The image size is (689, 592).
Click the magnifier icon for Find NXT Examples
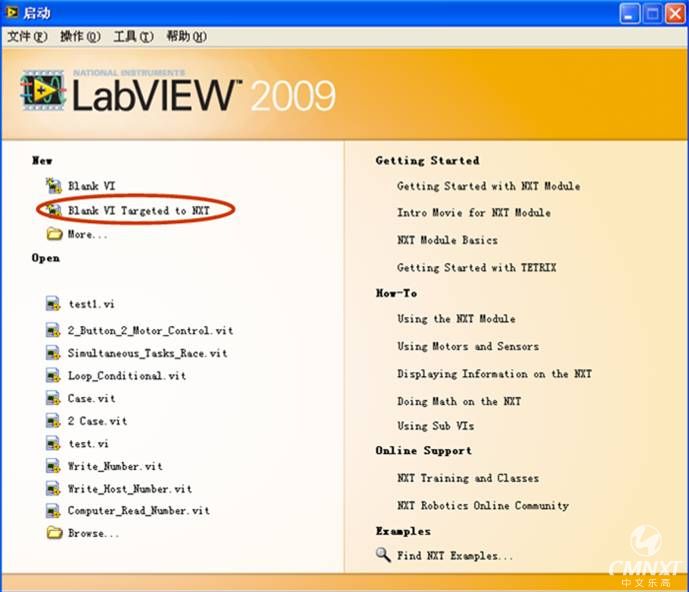pos(383,555)
